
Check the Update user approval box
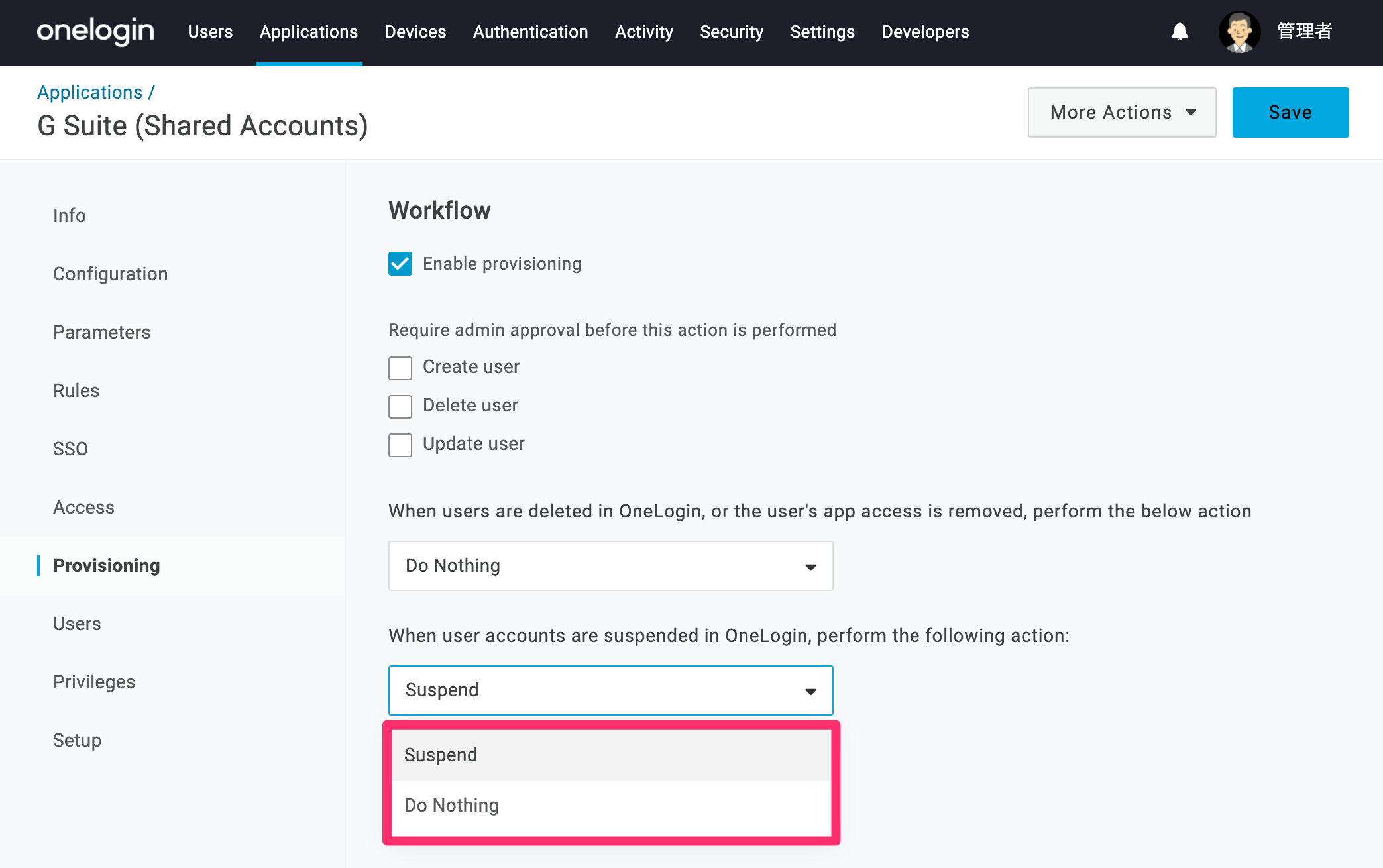pos(400,445)
